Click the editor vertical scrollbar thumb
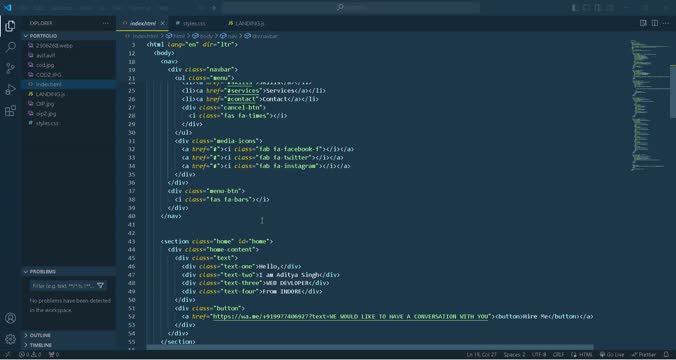Viewport: 676px width, 360px height. coord(673,91)
